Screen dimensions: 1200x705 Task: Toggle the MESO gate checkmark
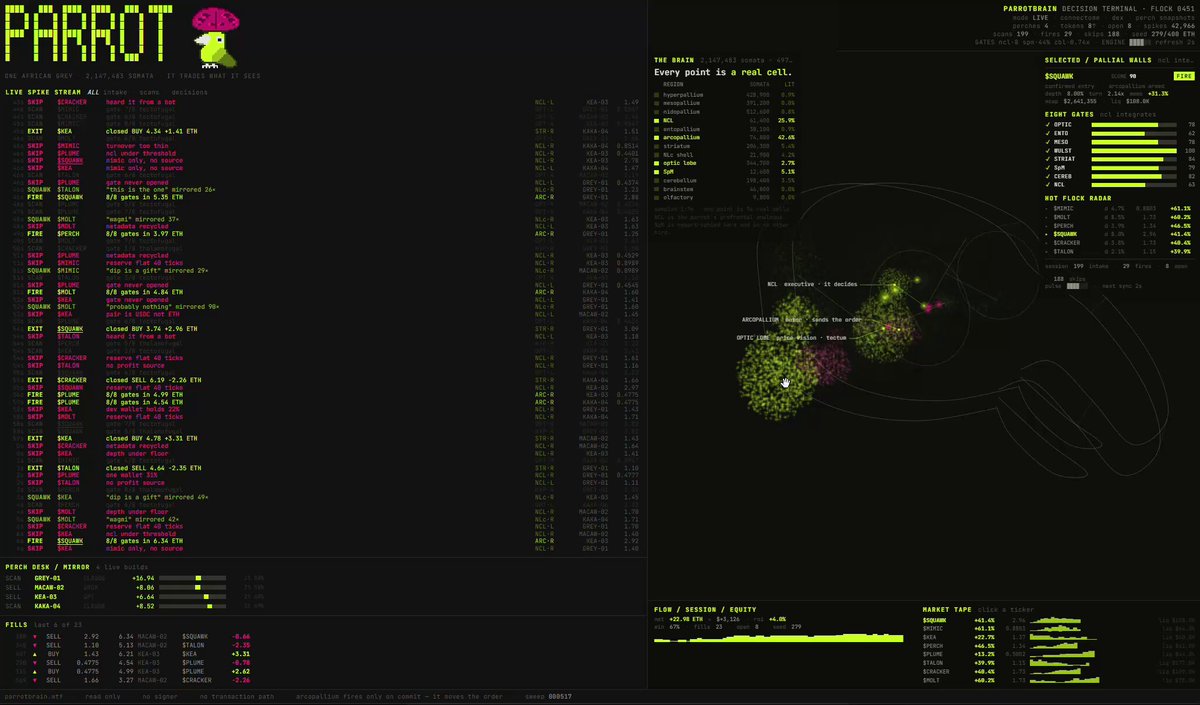pos(1049,142)
